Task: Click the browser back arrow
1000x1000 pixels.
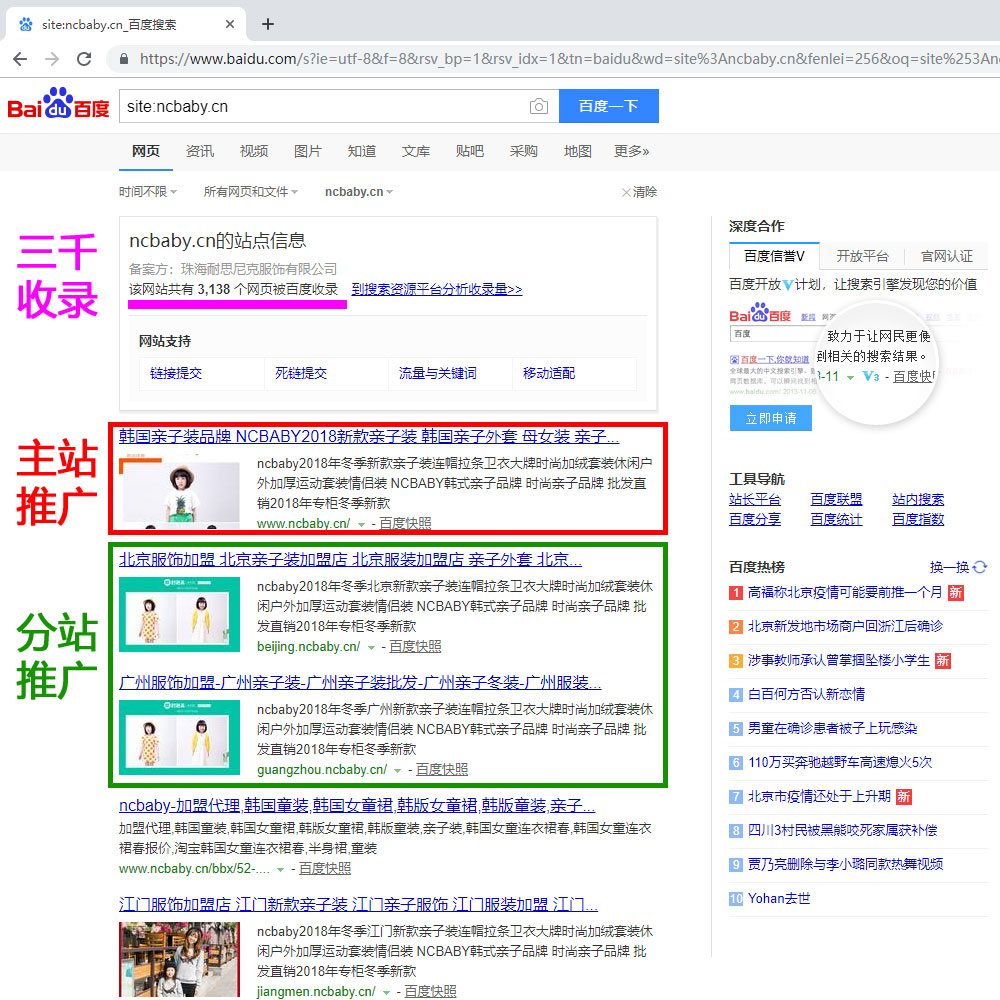Action: point(20,59)
